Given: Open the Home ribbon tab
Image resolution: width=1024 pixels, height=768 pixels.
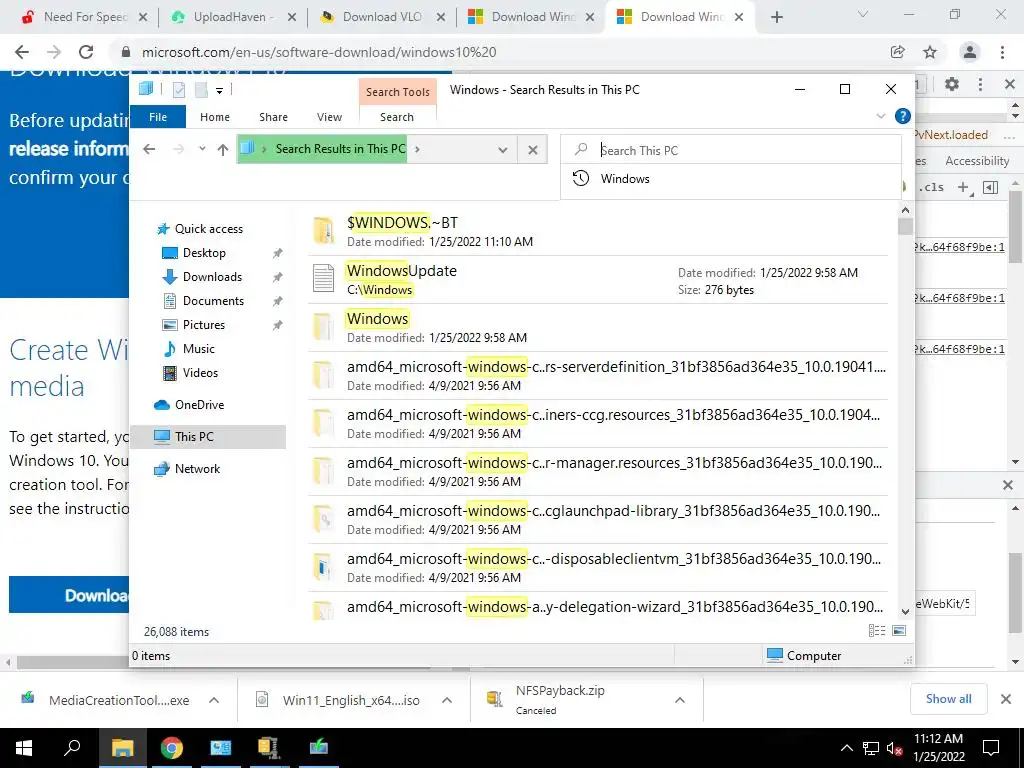Looking at the screenshot, I should tap(215, 117).
